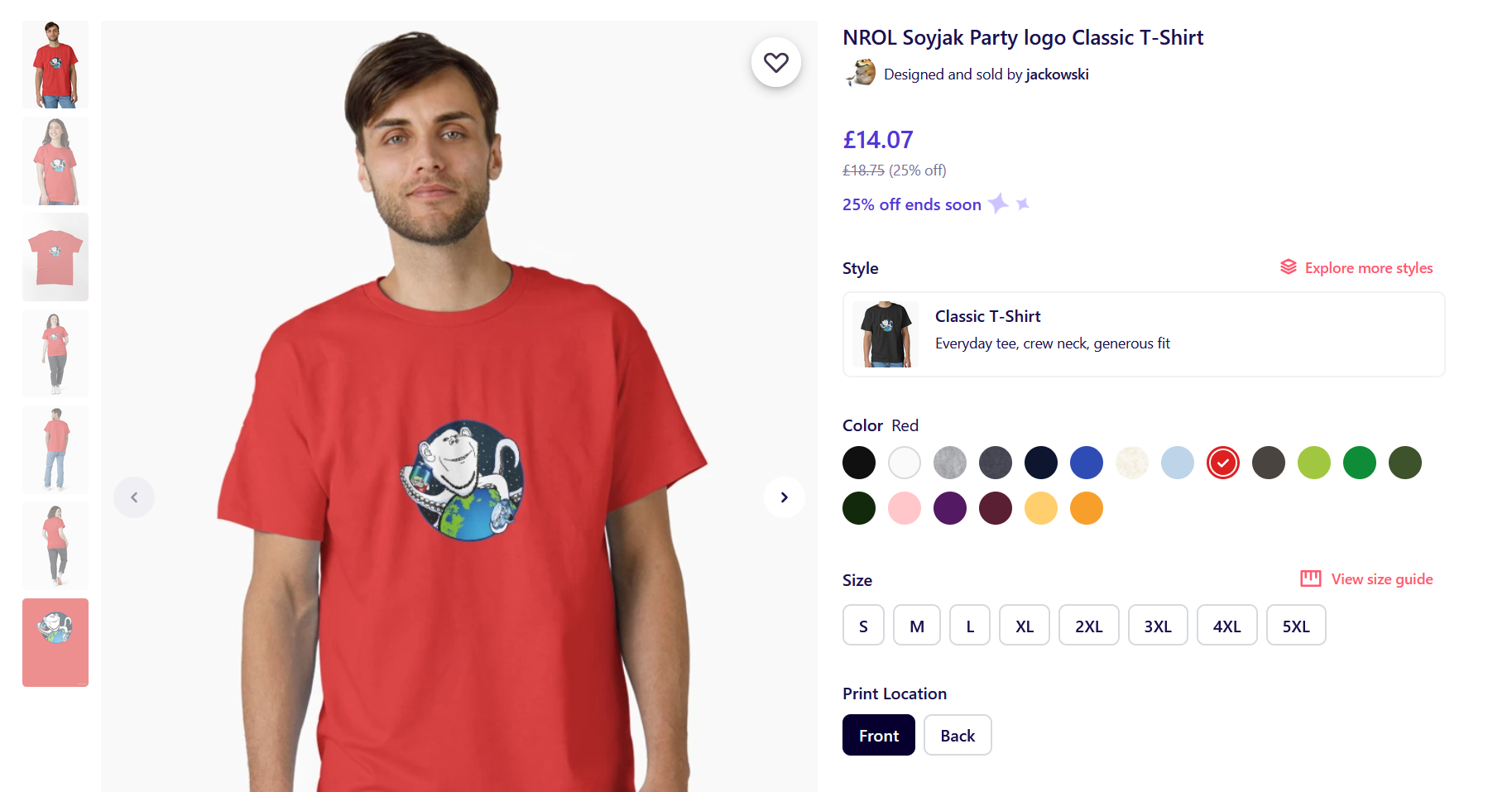Image resolution: width=1512 pixels, height=792 pixels.
Task: Open the Classic T-Shirt style selector
Action: point(1143,334)
